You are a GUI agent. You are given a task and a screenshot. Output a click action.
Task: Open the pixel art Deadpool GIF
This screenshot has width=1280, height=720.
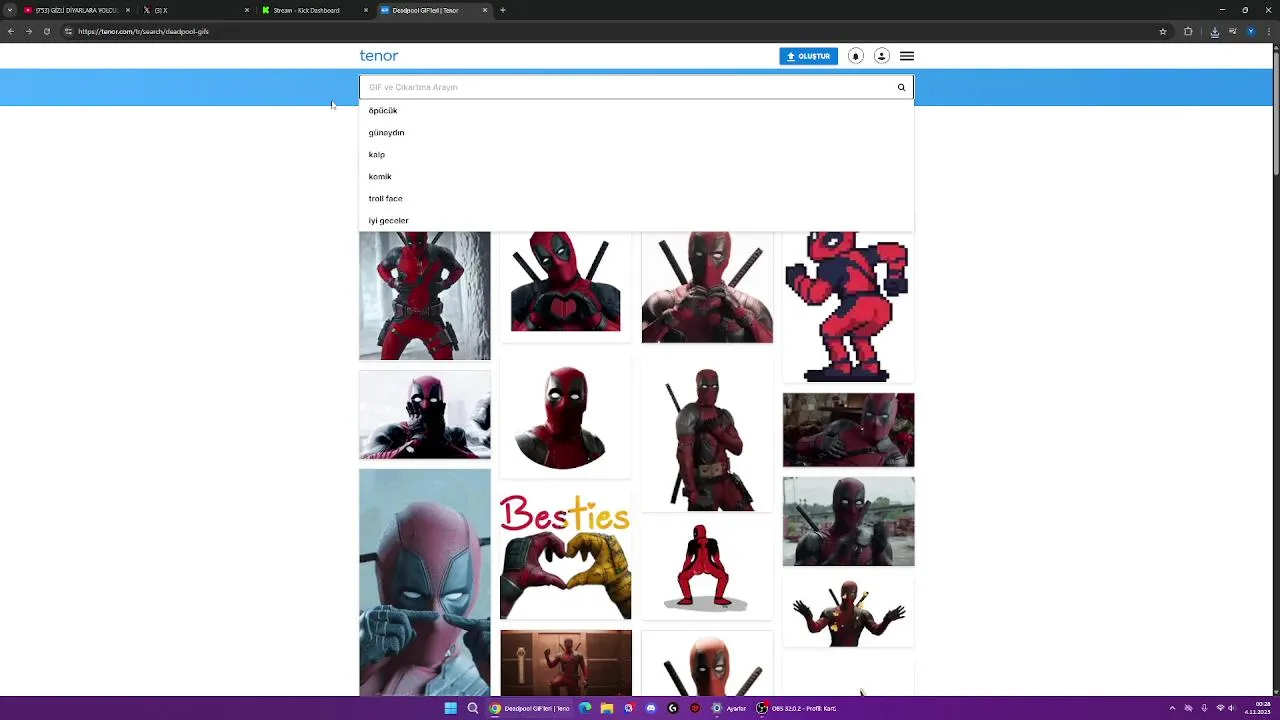click(848, 307)
